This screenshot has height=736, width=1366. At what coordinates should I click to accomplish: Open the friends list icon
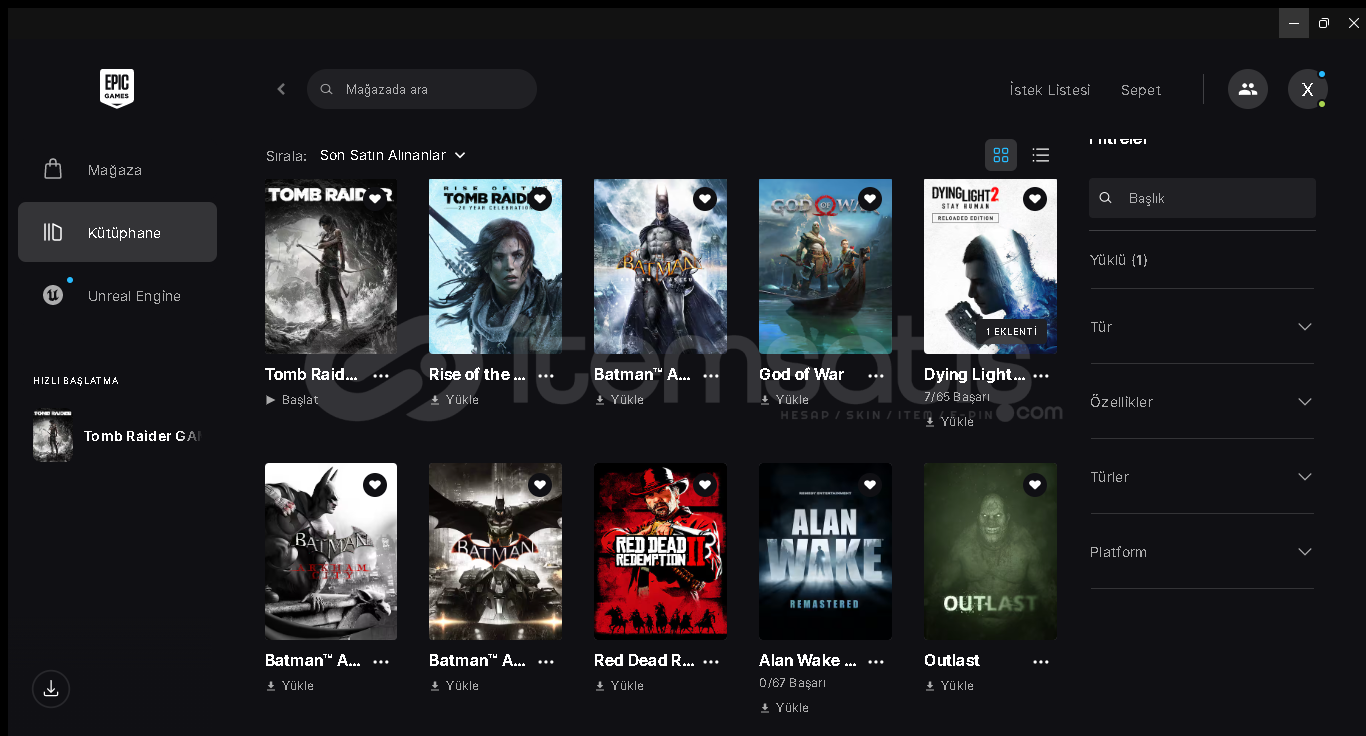click(x=1248, y=89)
